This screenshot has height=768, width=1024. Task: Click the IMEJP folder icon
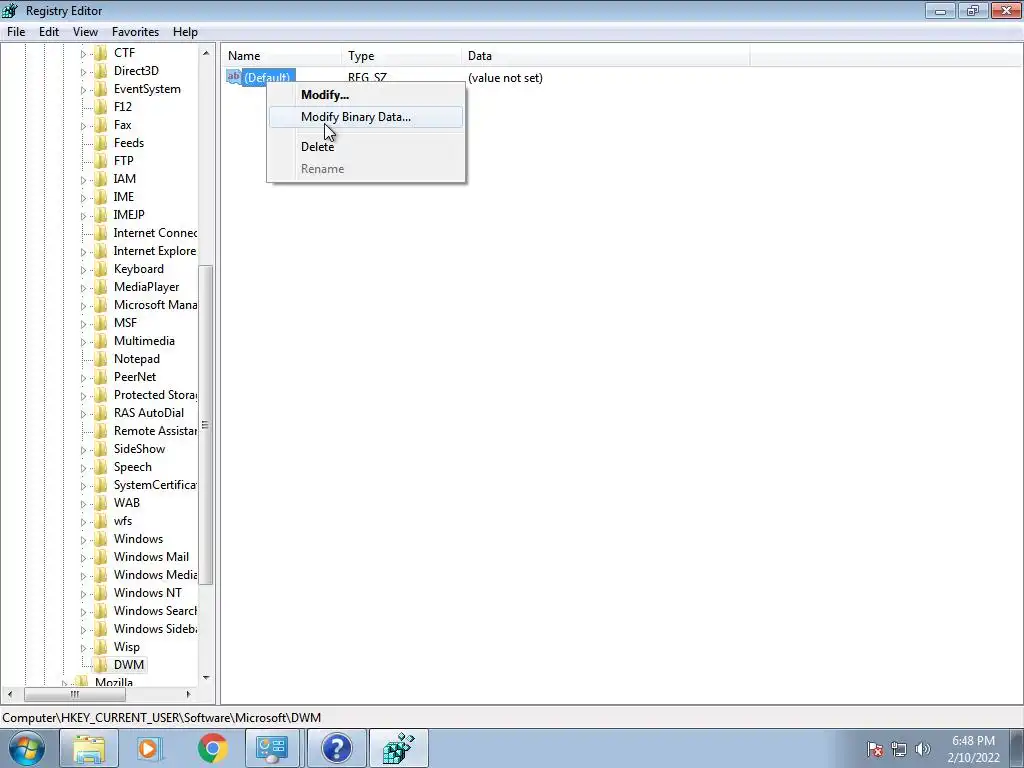coord(101,215)
